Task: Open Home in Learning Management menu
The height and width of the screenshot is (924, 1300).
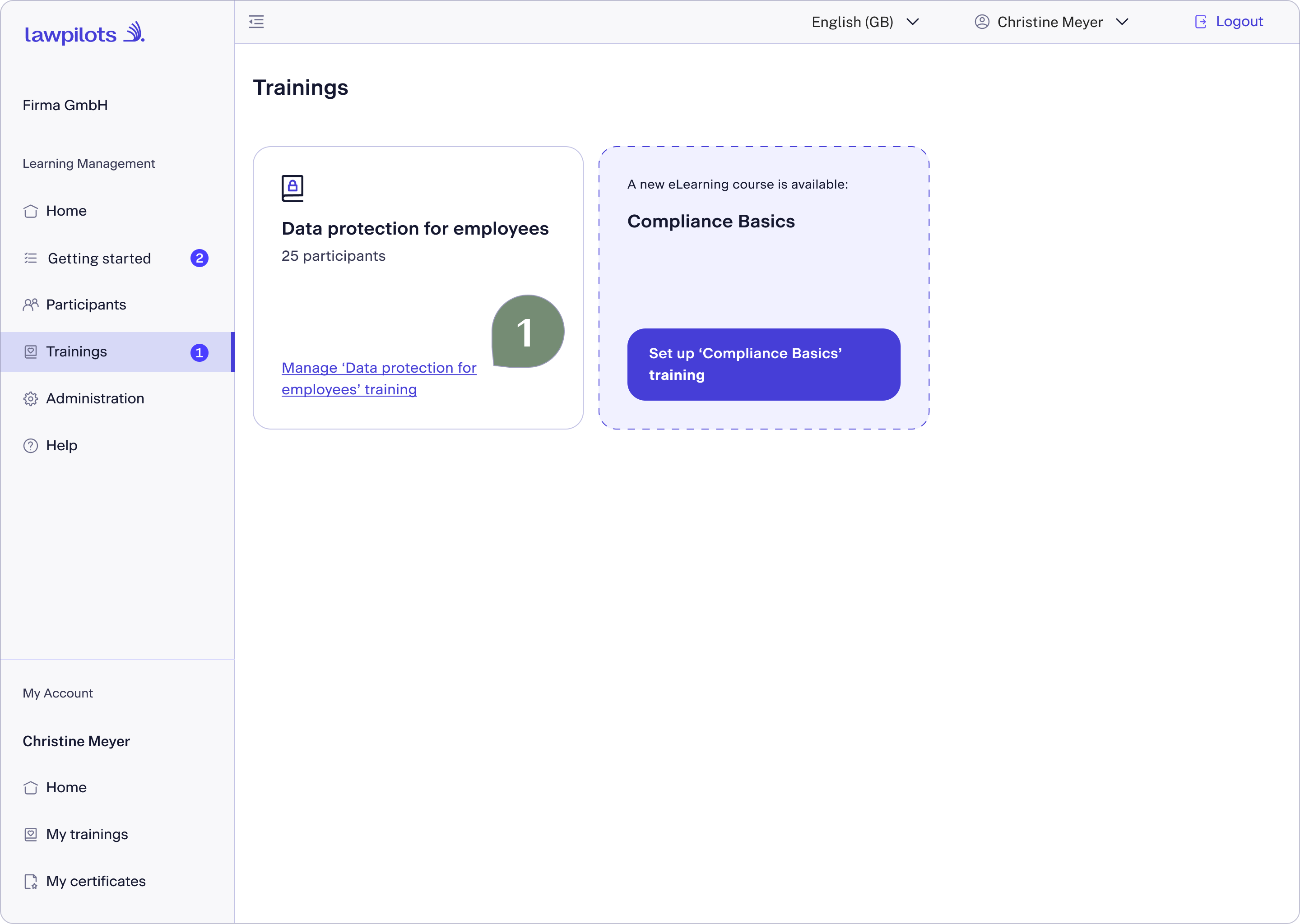Action: tap(117, 211)
